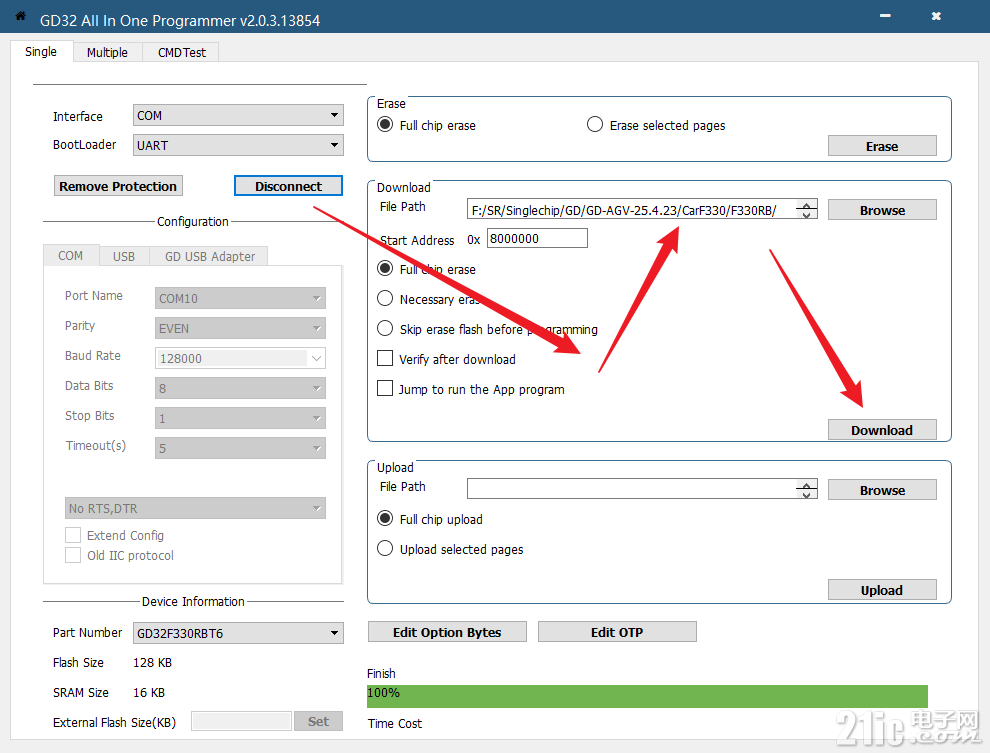Click the "Time Cost" label

pyautogui.click(x=395, y=723)
